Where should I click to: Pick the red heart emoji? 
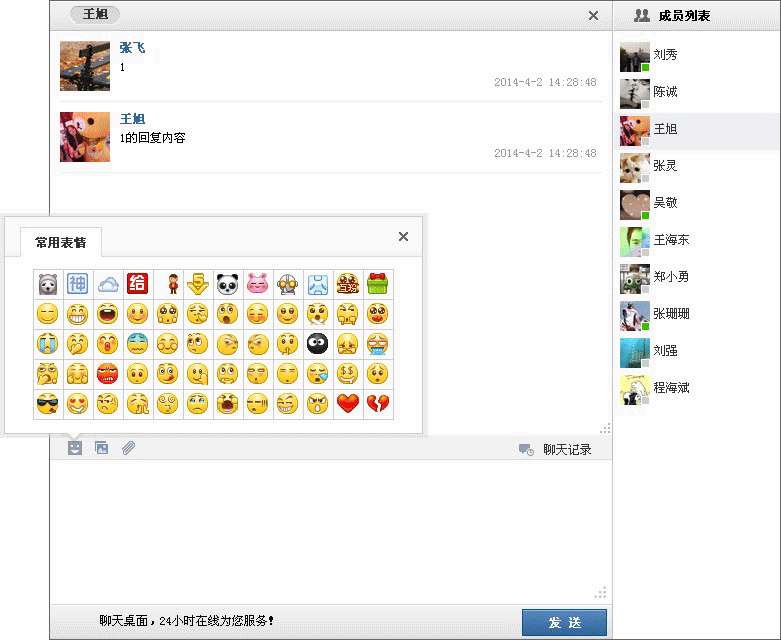(348, 404)
